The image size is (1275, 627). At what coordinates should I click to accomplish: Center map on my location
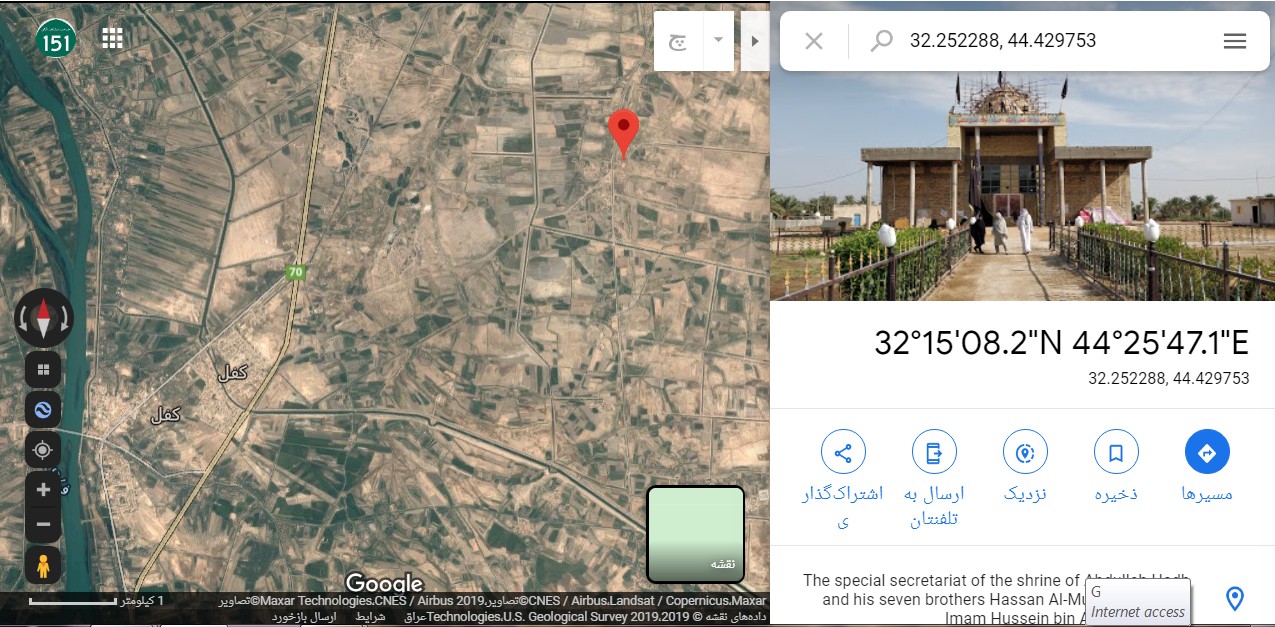[43, 450]
